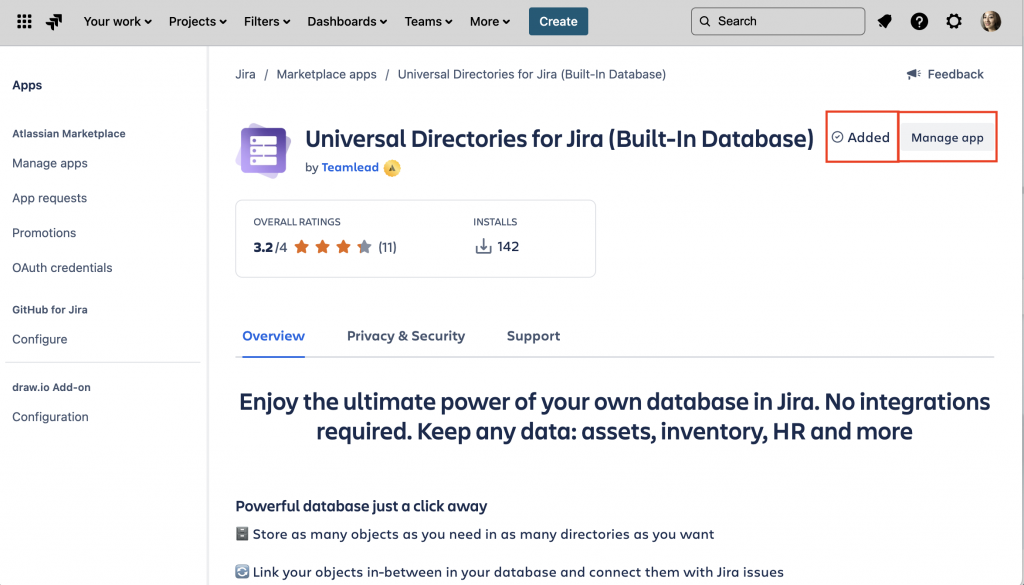This screenshot has height=585, width=1024.
Task: Open GitHub for Jira Configure link
Action: (x=40, y=340)
